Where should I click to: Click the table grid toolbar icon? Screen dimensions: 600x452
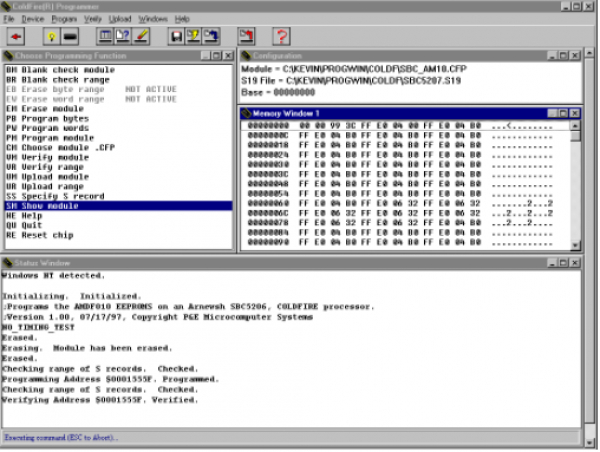[x=105, y=37]
